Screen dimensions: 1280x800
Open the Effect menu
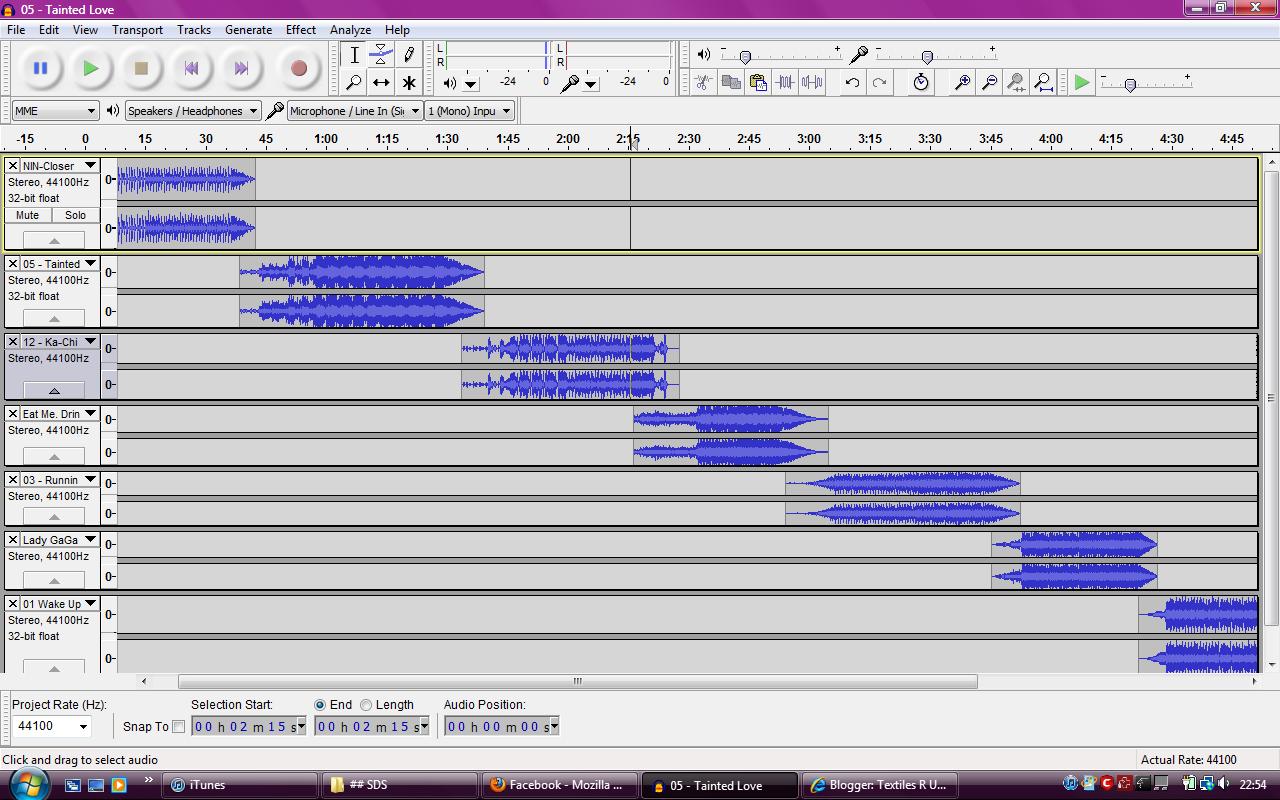tap(300, 29)
